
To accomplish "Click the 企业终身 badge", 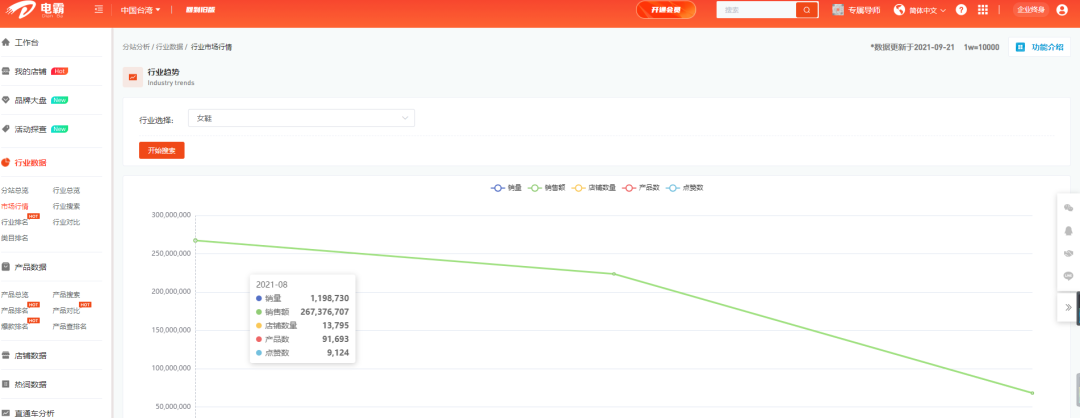I will pos(1031,10).
